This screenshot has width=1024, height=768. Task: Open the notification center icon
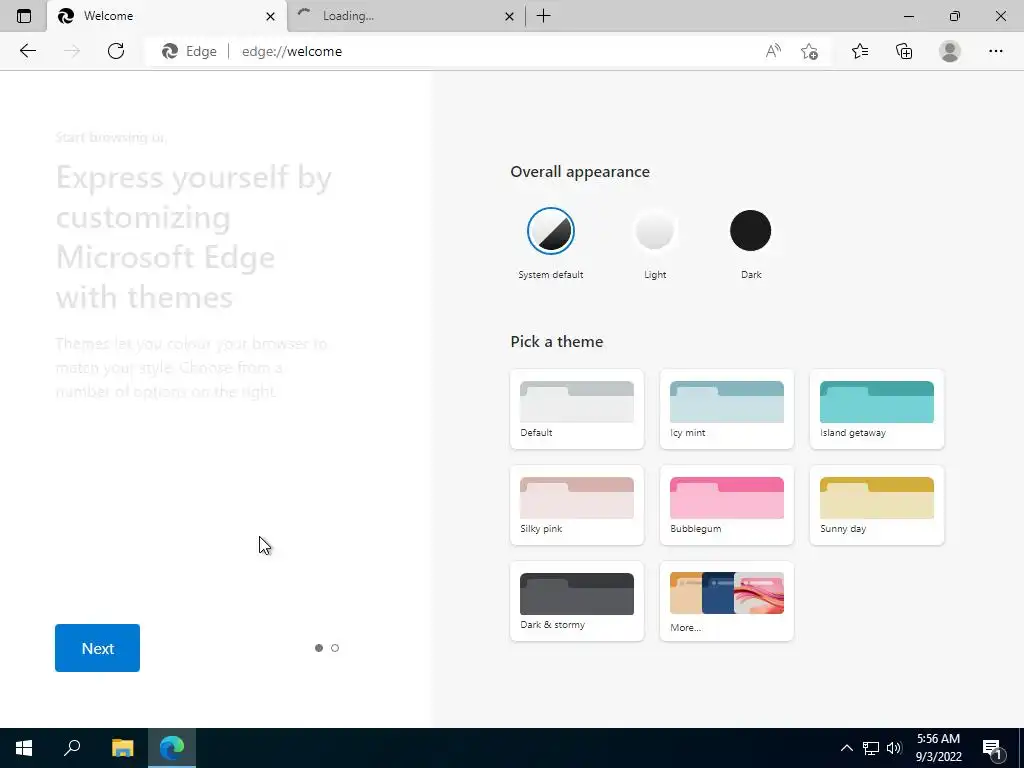point(992,748)
